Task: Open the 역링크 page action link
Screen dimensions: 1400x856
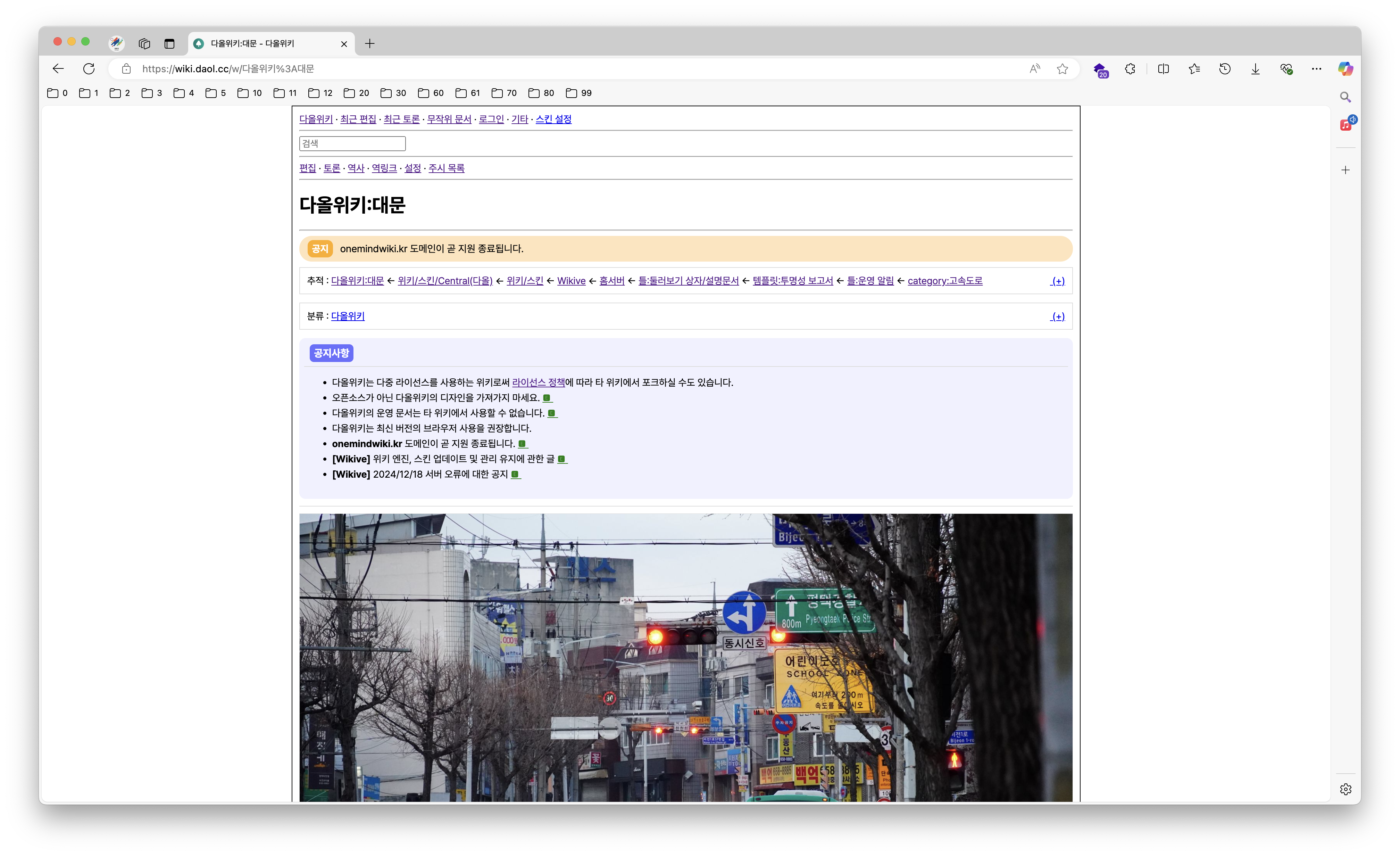Action: tap(384, 168)
